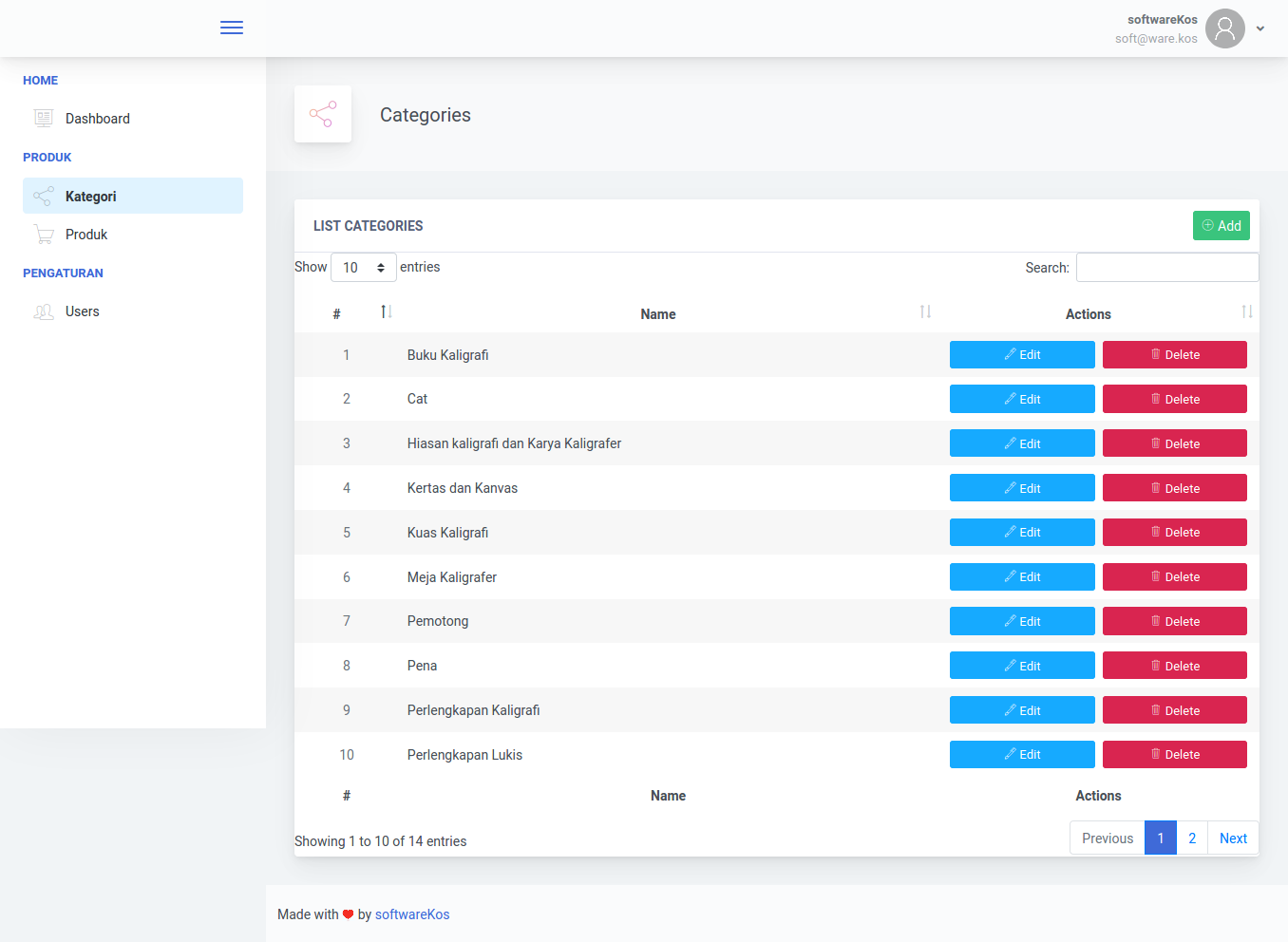This screenshot has width=1288, height=942.
Task: Click the LIST CATEGORIES card heading
Action: pos(369,226)
